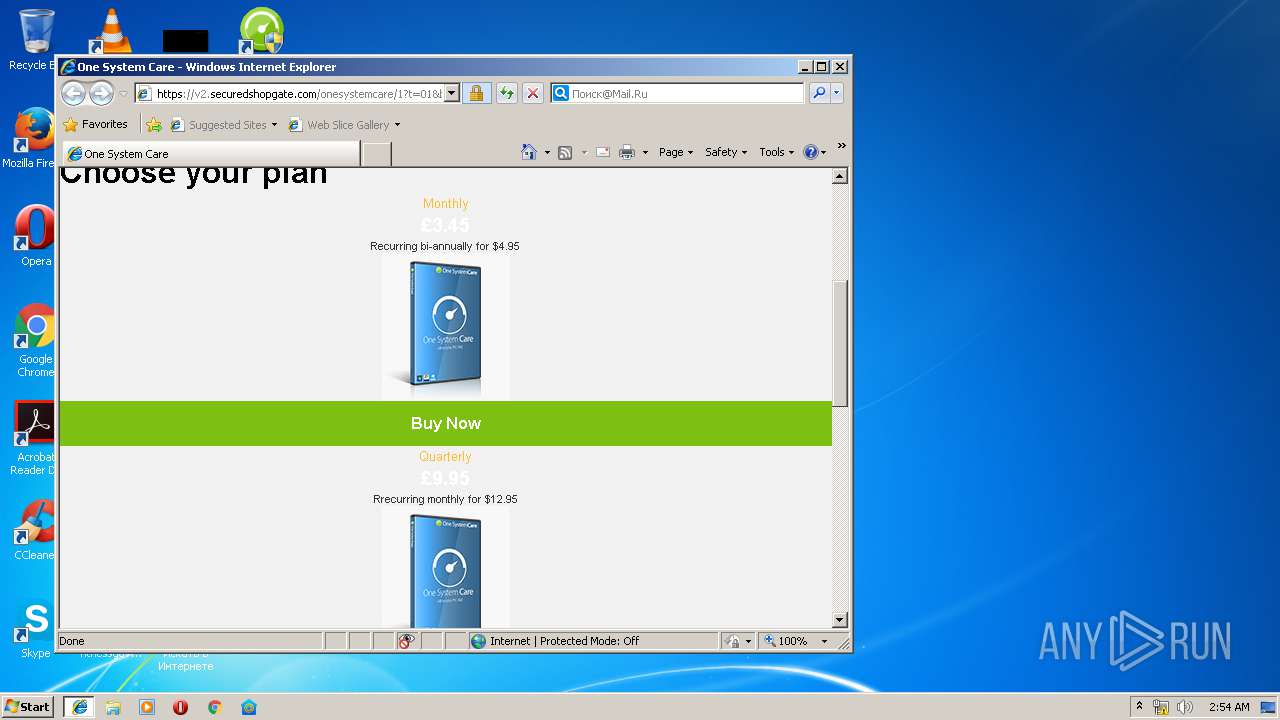Click the Refresh page button
Image resolution: width=1280 pixels, height=720 pixels.
tap(507, 94)
